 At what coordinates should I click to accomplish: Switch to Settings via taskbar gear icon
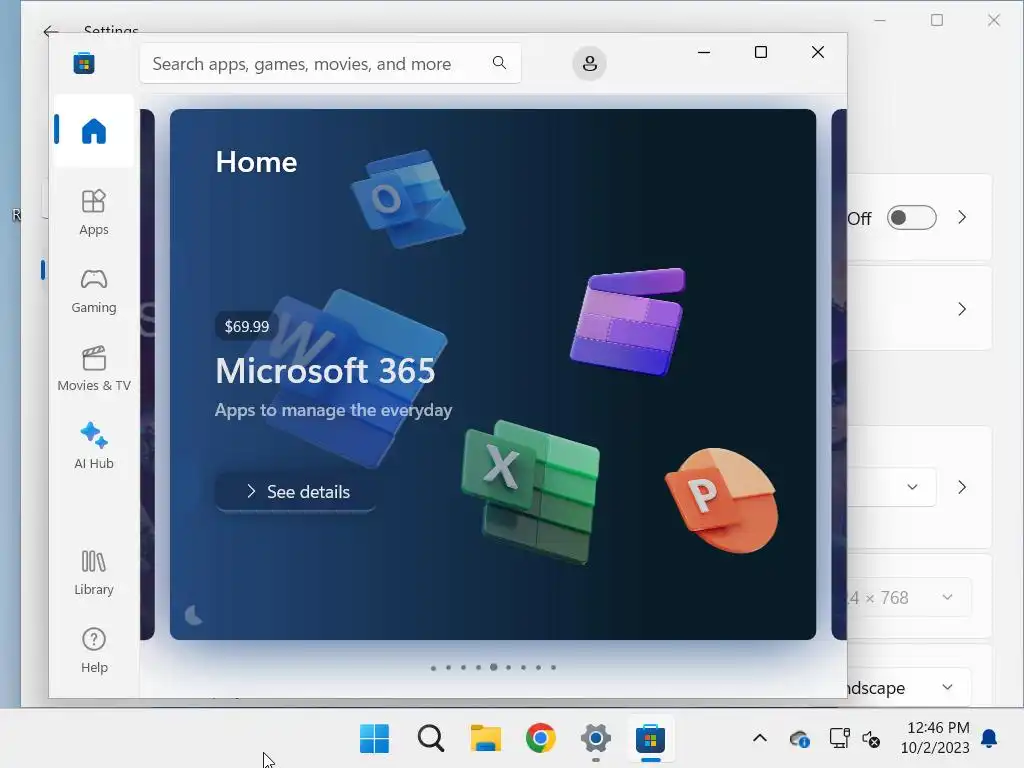click(596, 739)
